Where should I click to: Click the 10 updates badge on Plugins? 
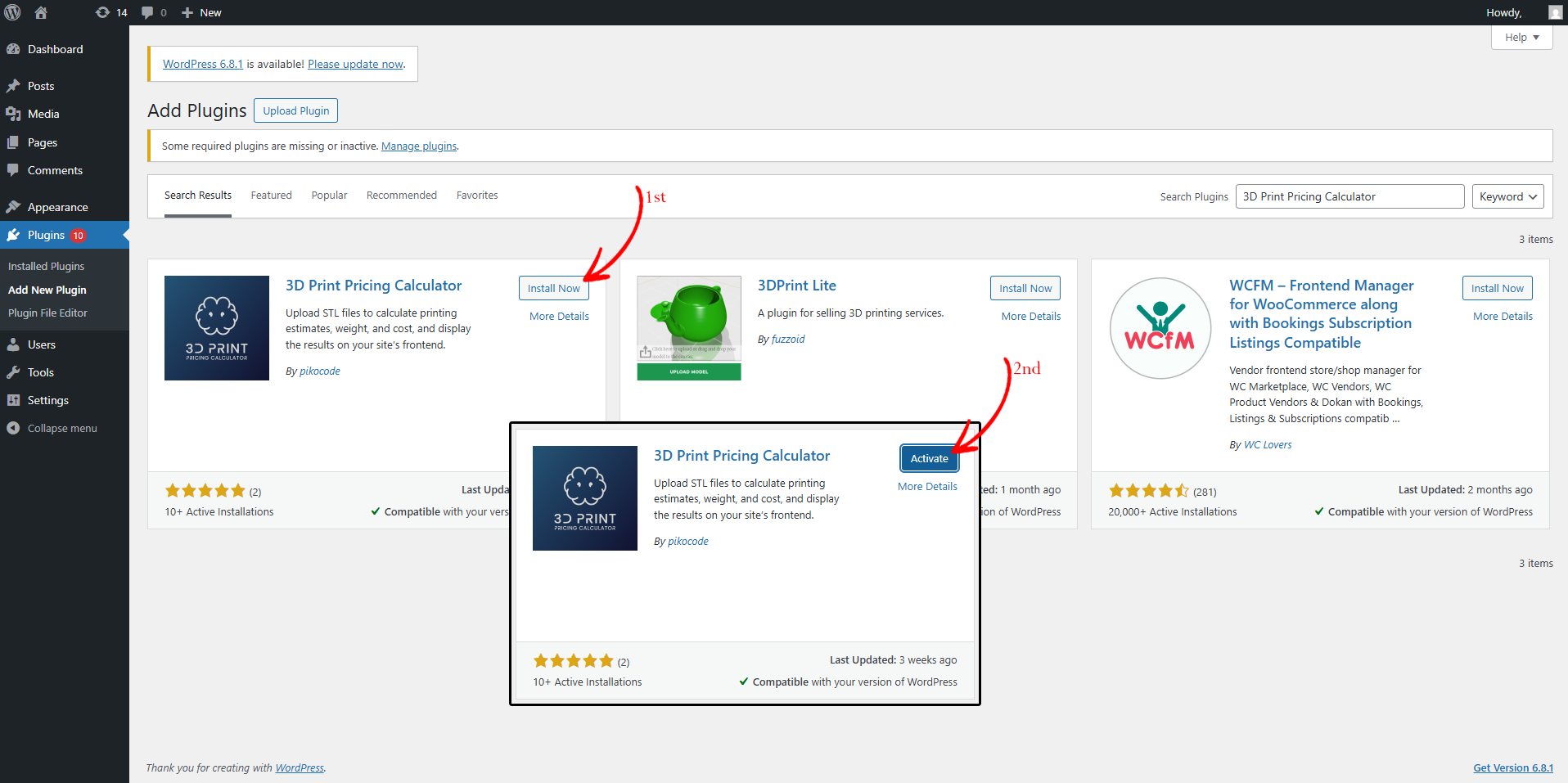coord(78,236)
